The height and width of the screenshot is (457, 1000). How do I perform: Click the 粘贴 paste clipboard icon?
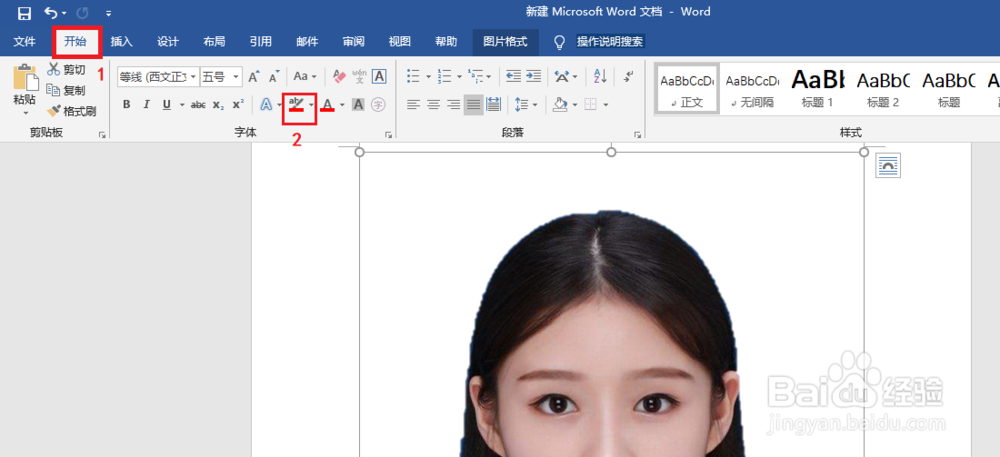coord(25,78)
